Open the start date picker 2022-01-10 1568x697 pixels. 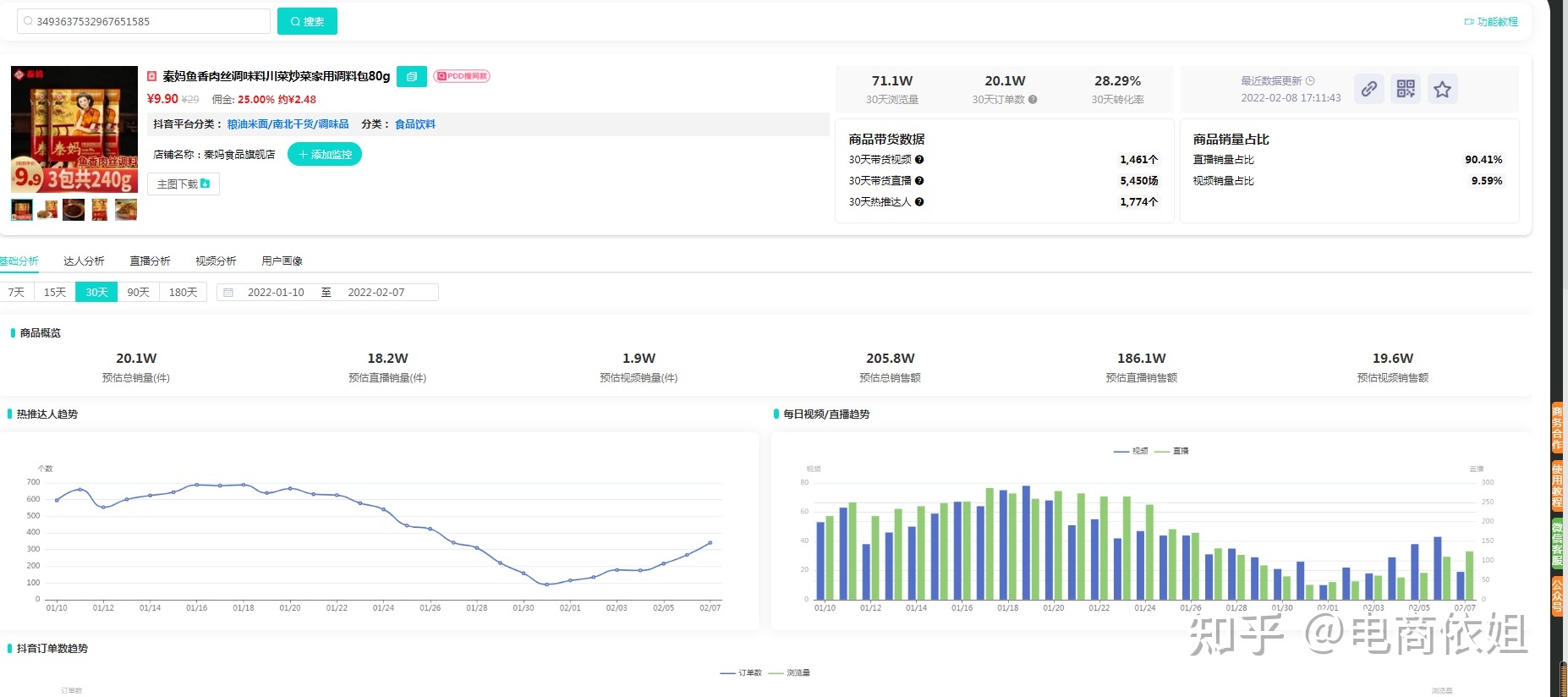pos(276,293)
